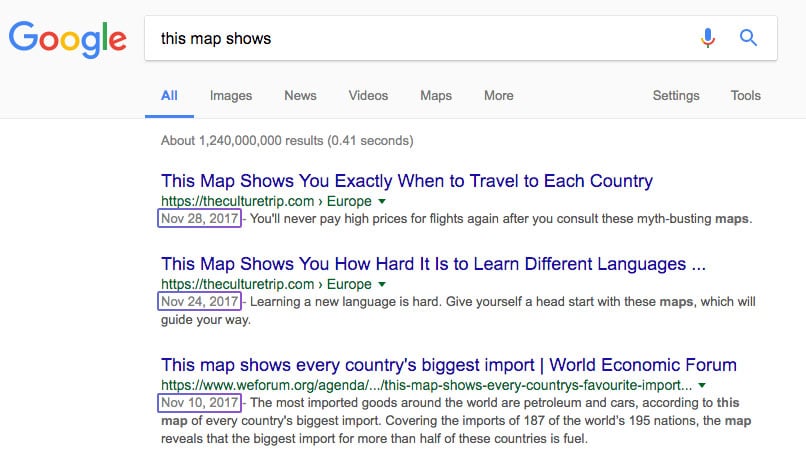
Task: Open the Videos tab
Action: (368, 96)
